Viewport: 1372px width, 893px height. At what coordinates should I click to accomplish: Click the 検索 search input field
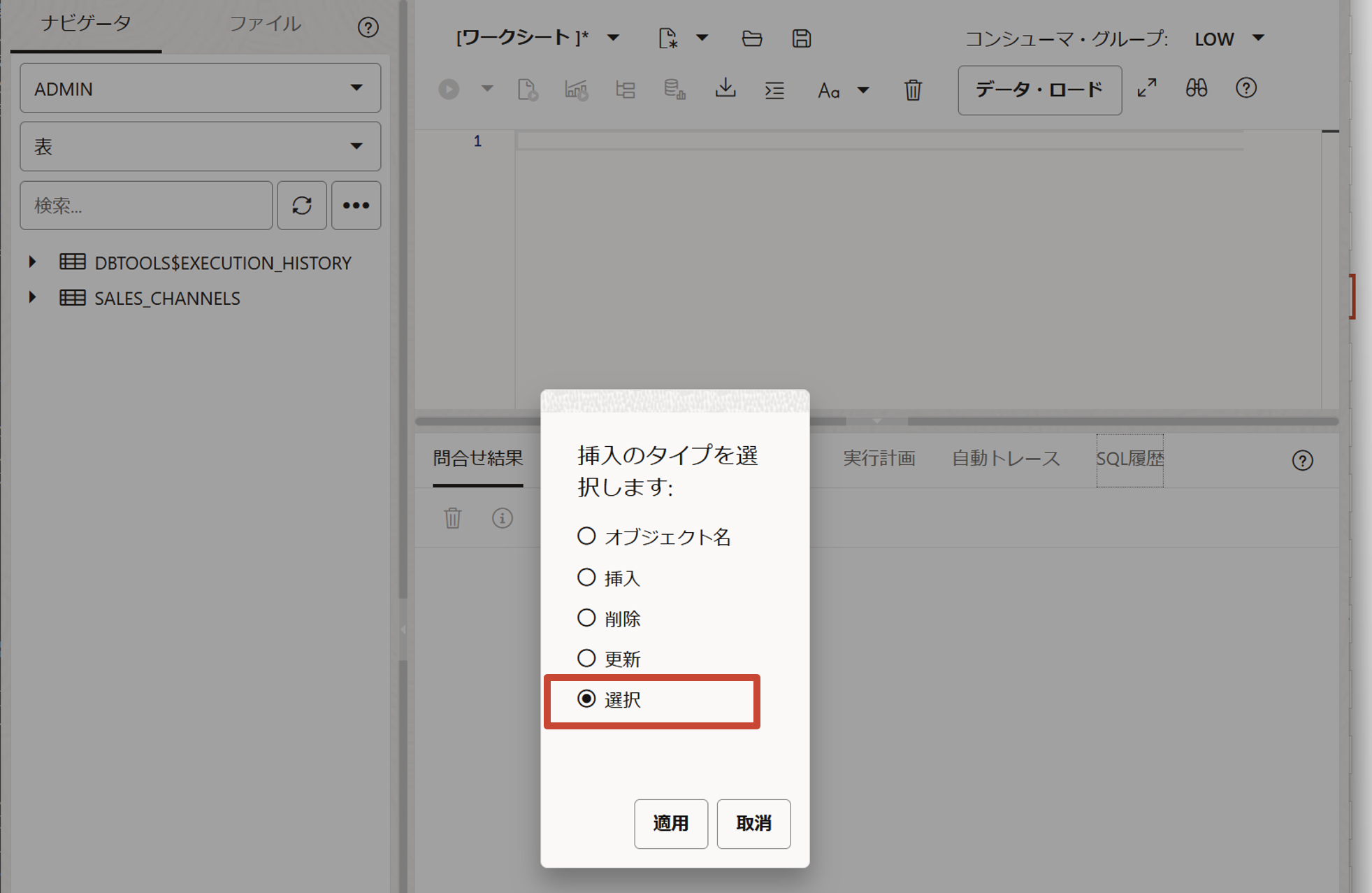click(146, 206)
